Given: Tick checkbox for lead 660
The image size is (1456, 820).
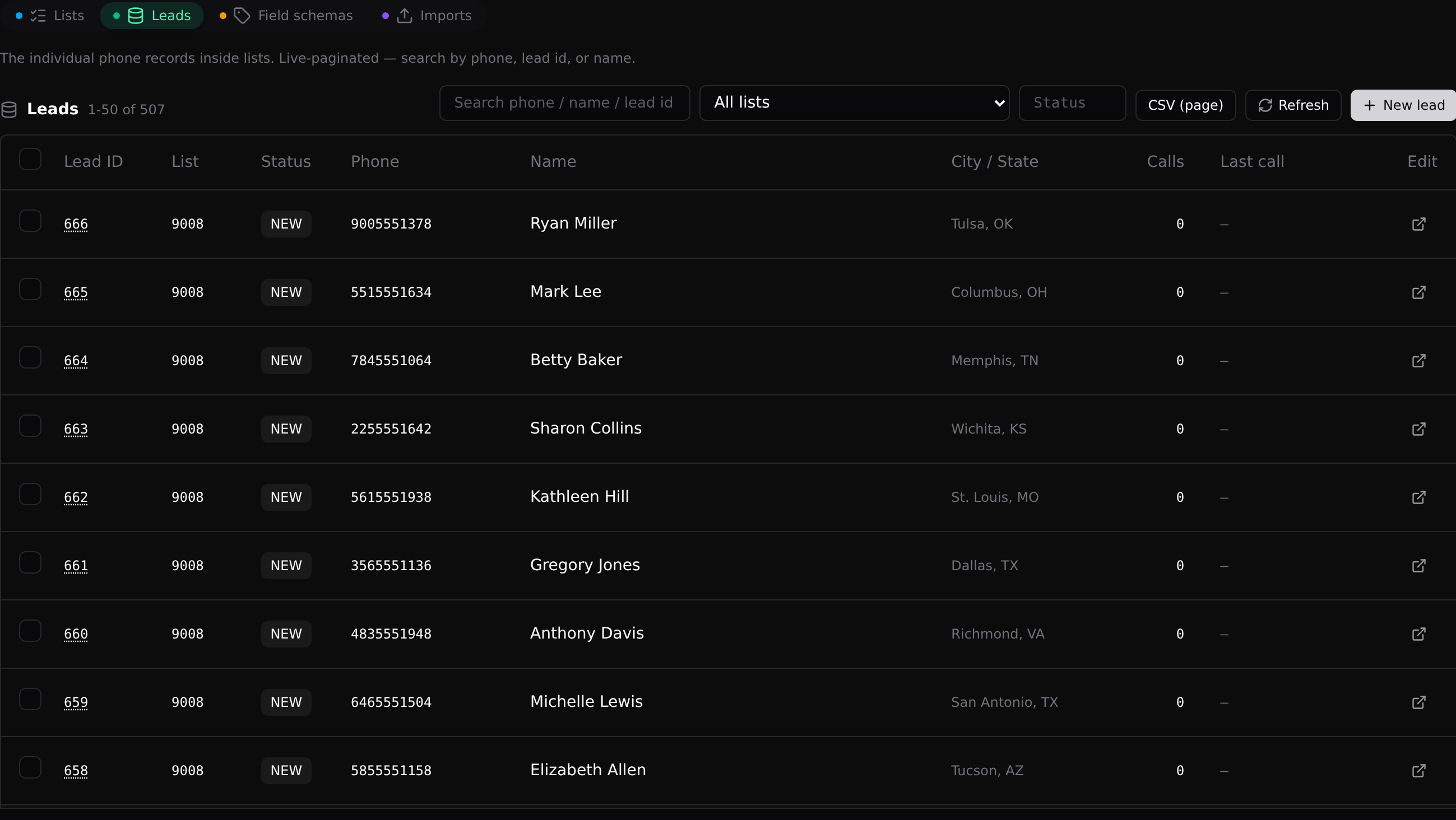Looking at the screenshot, I should tap(30, 631).
